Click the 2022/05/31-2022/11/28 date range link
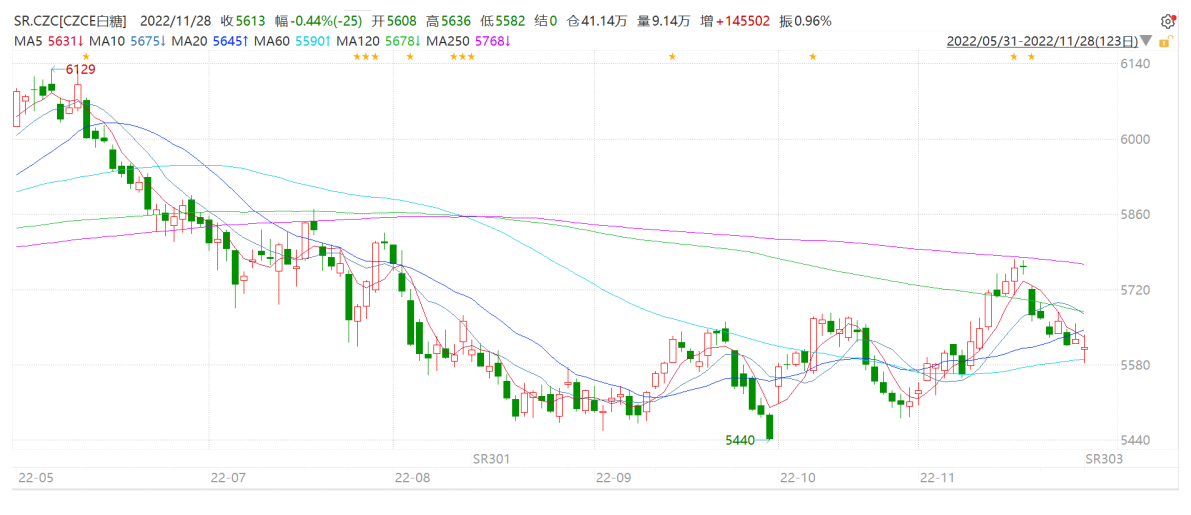The width and height of the screenshot is (1191, 515). point(1041,41)
